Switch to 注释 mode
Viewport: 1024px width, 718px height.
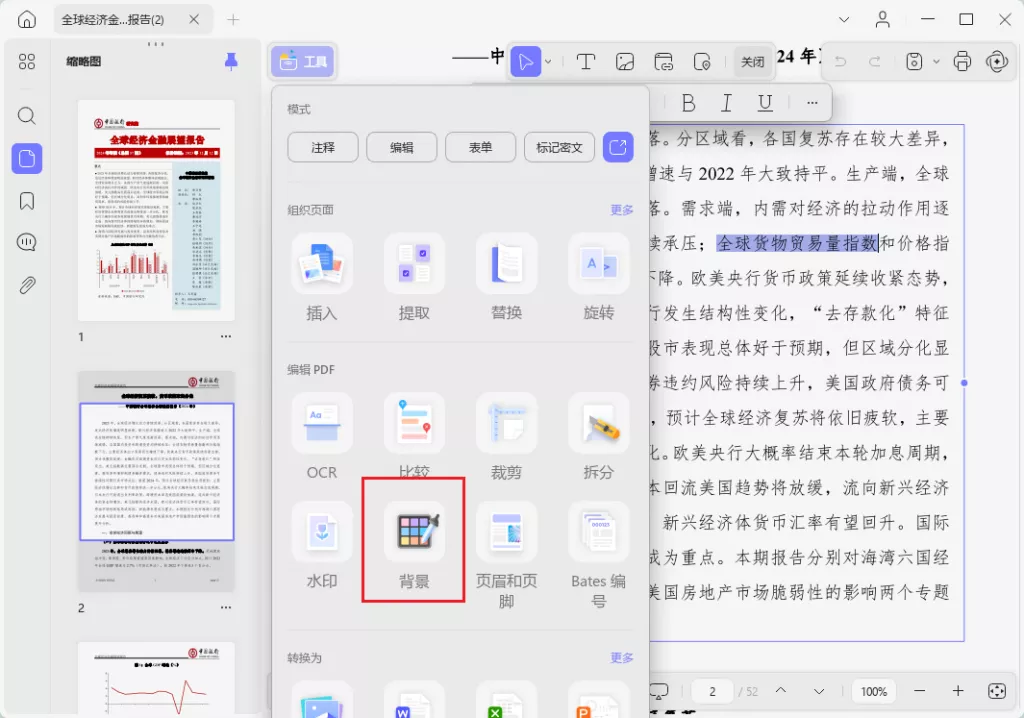pyautogui.click(x=322, y=146)
